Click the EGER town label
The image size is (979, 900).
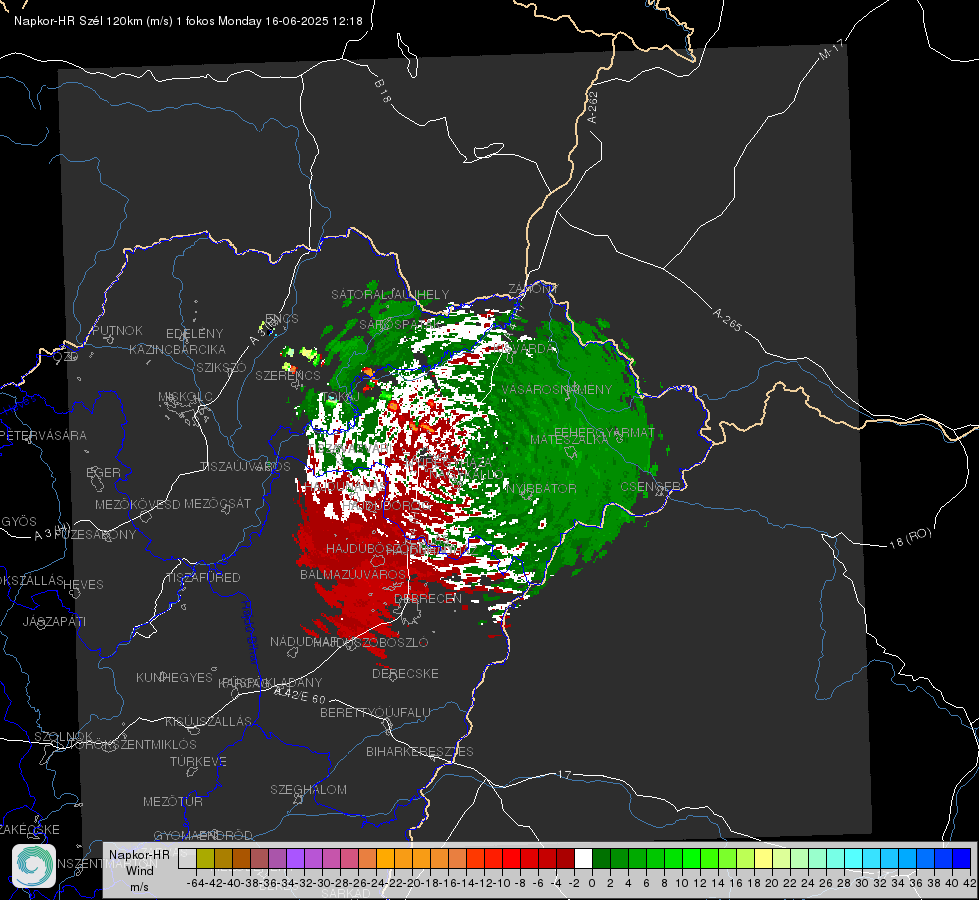coord(103,473)
